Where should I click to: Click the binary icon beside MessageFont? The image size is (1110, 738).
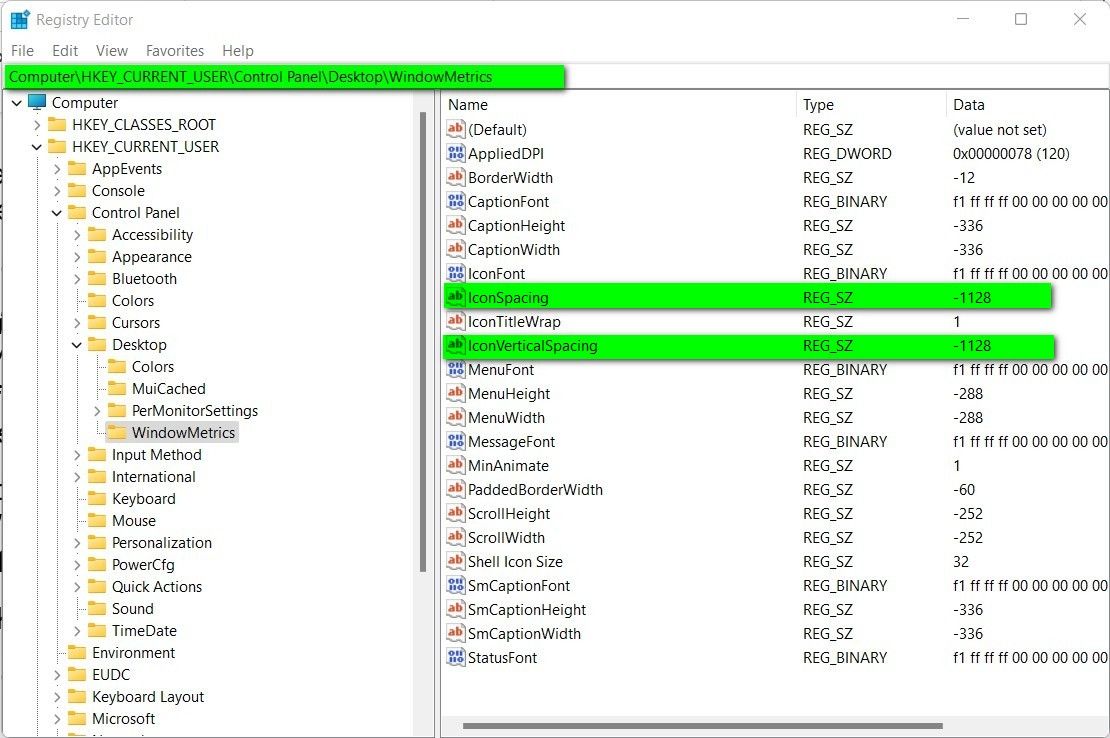coord(455,441)
